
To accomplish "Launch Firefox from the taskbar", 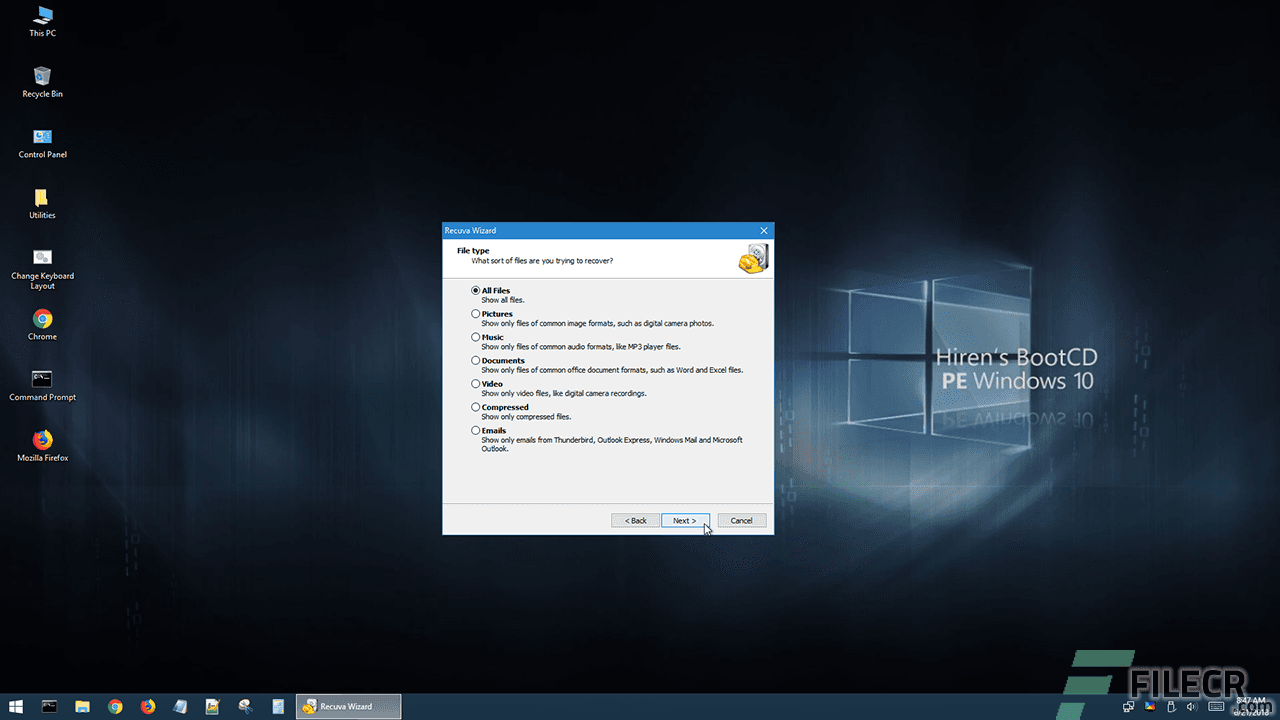I will tap(148, 706).
